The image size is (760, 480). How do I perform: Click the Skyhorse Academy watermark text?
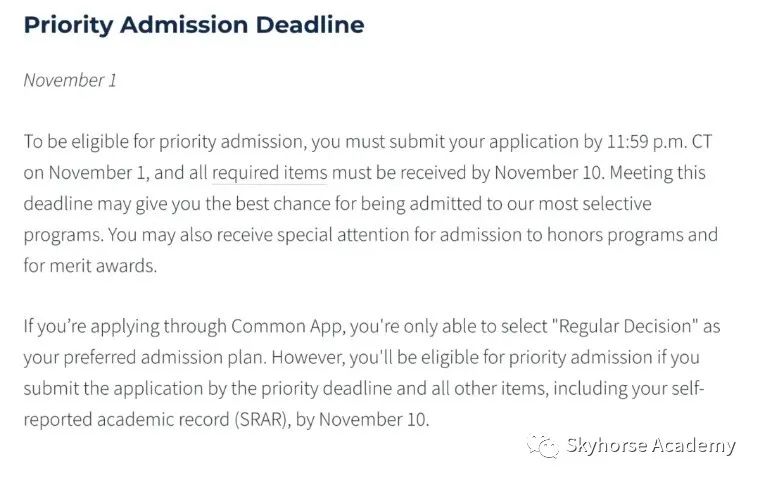tap(650, 446)
